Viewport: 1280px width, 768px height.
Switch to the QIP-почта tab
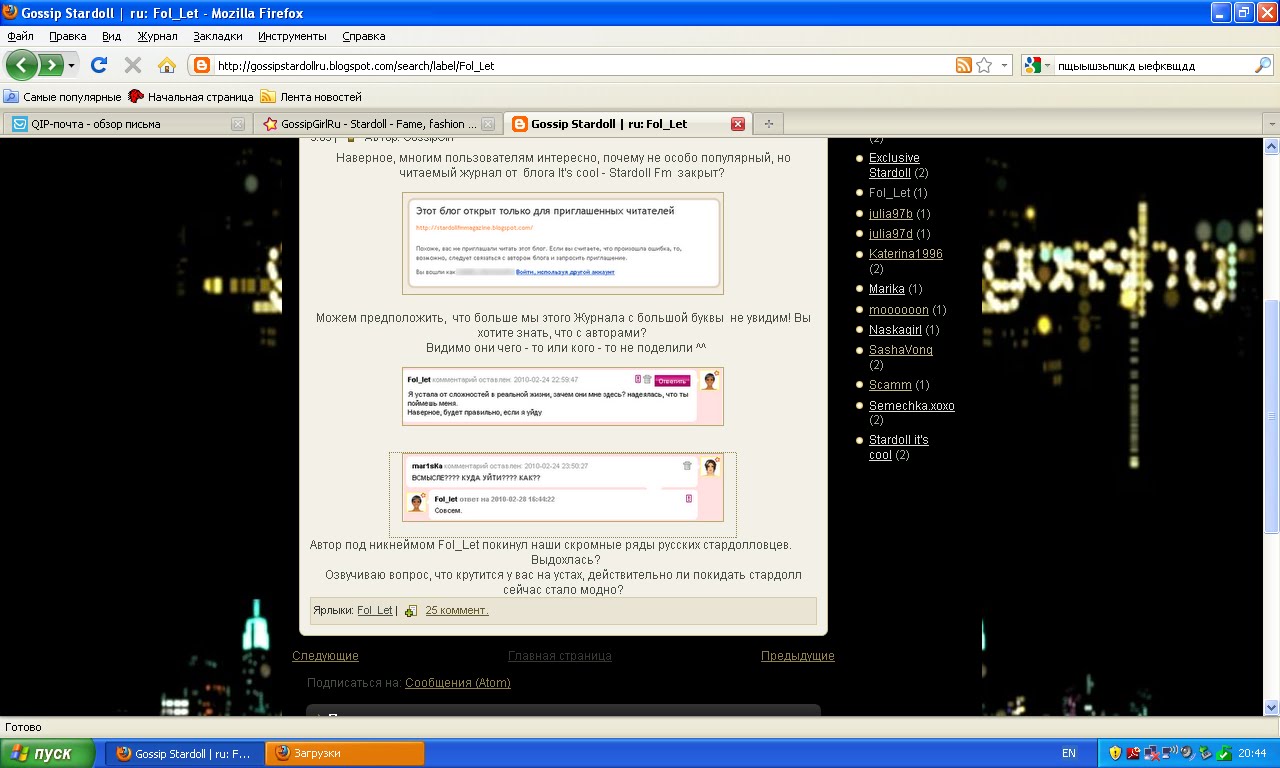coord(126,124)
